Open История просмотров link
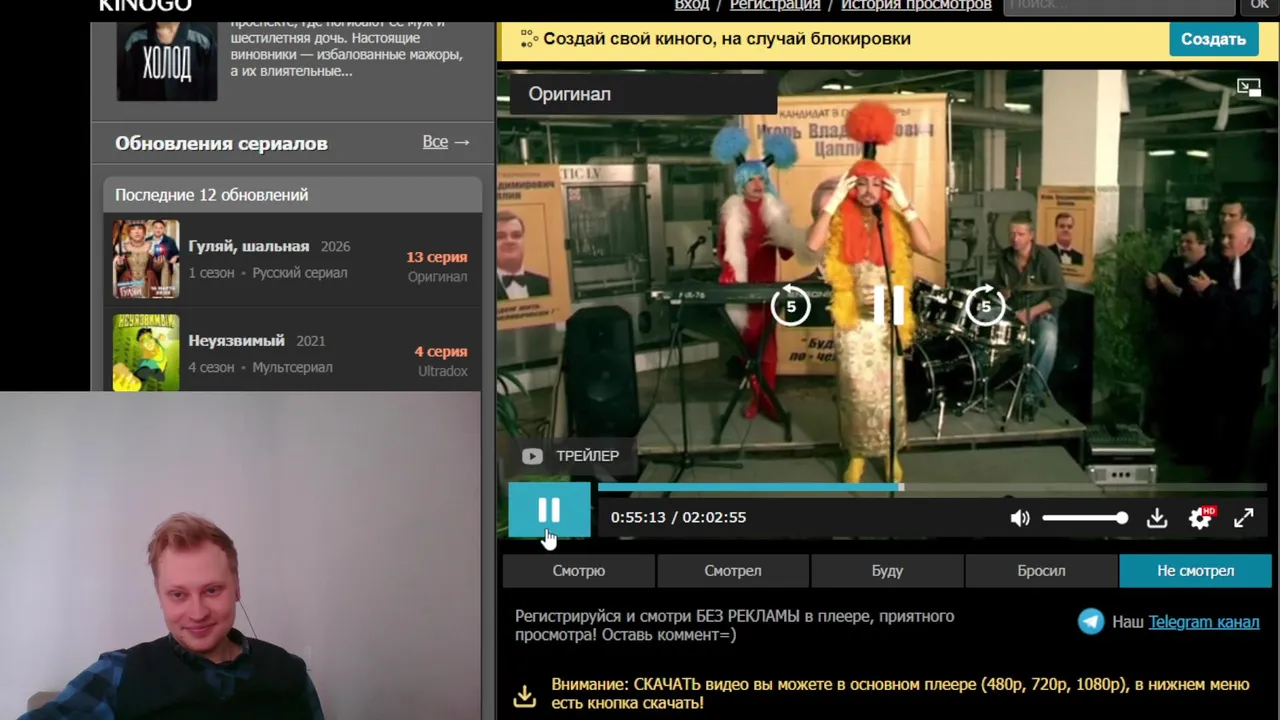Screen dimensions: 1280x720 (x=916, y=5)
